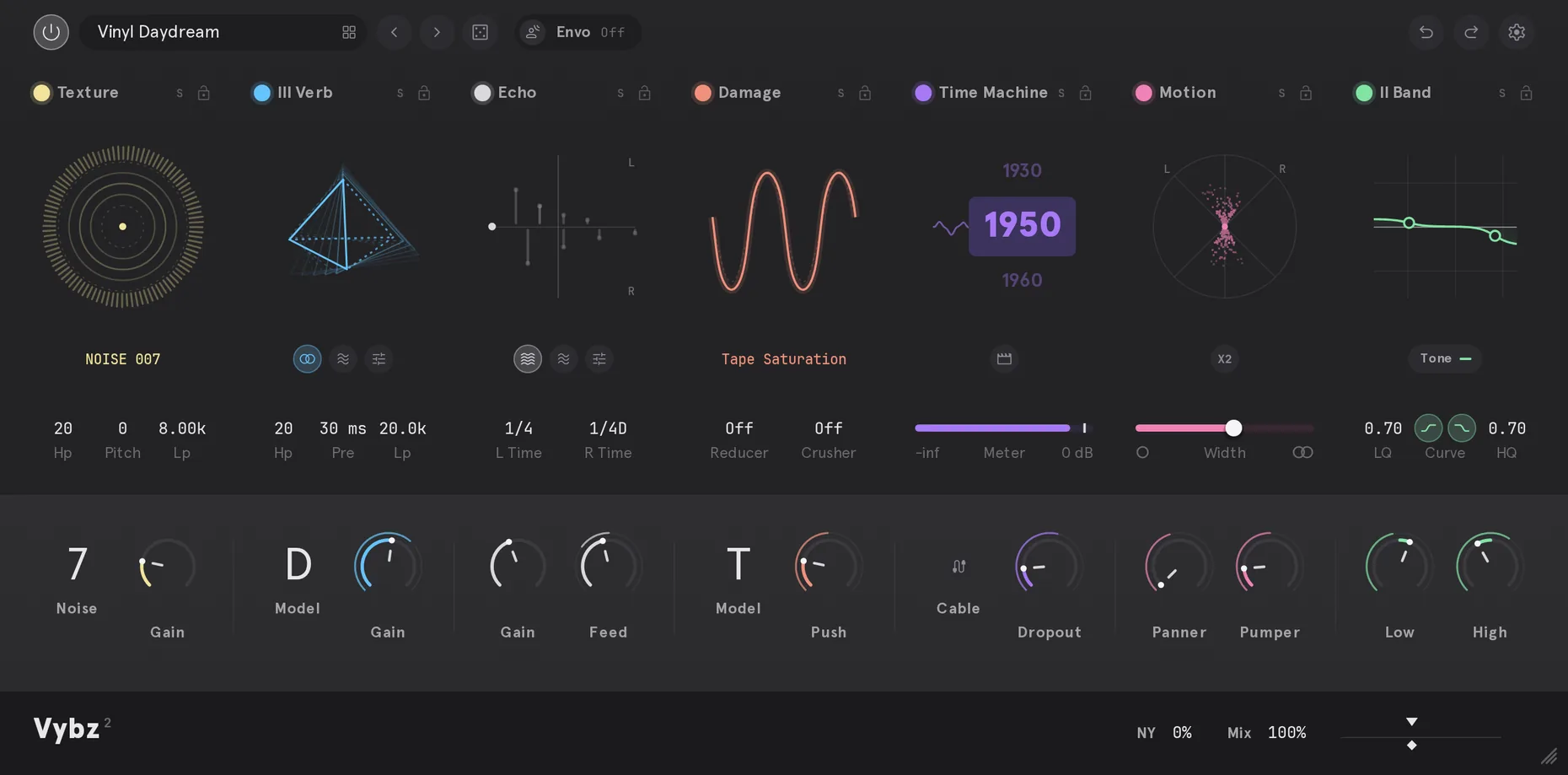Viewport: 1568px width, 775px height.
Task: Toggle the plugin power button
Action: [51, 32]
